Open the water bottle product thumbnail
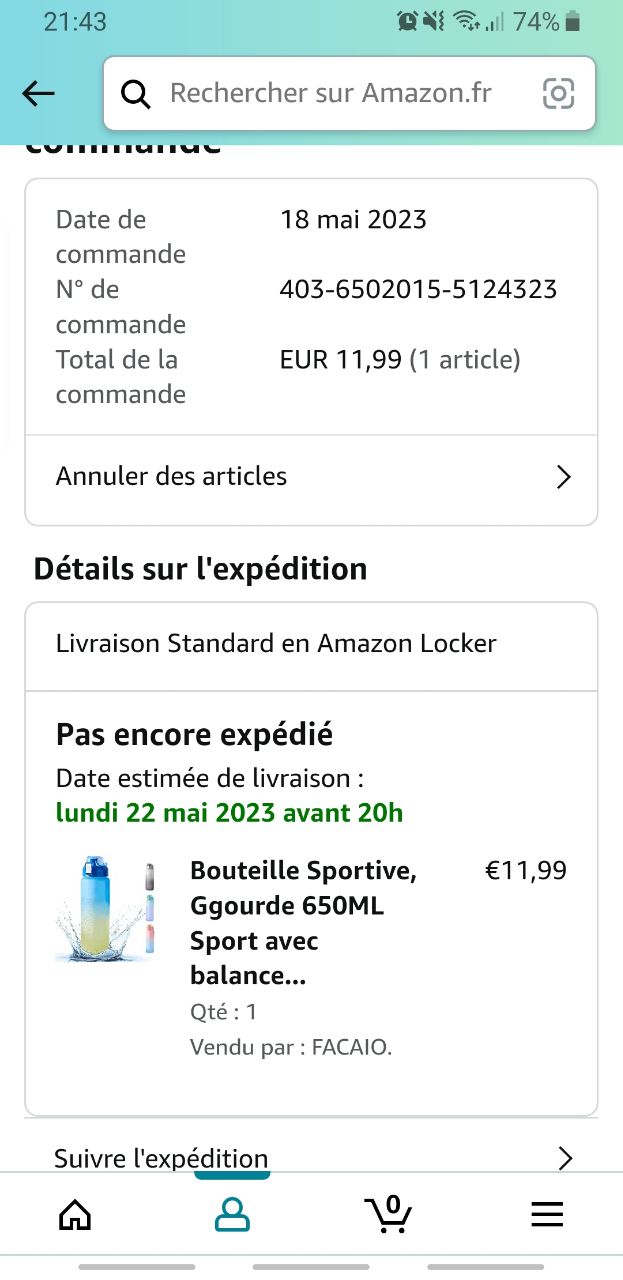This screenshot has width=623, height=1280. click(106, 909)
